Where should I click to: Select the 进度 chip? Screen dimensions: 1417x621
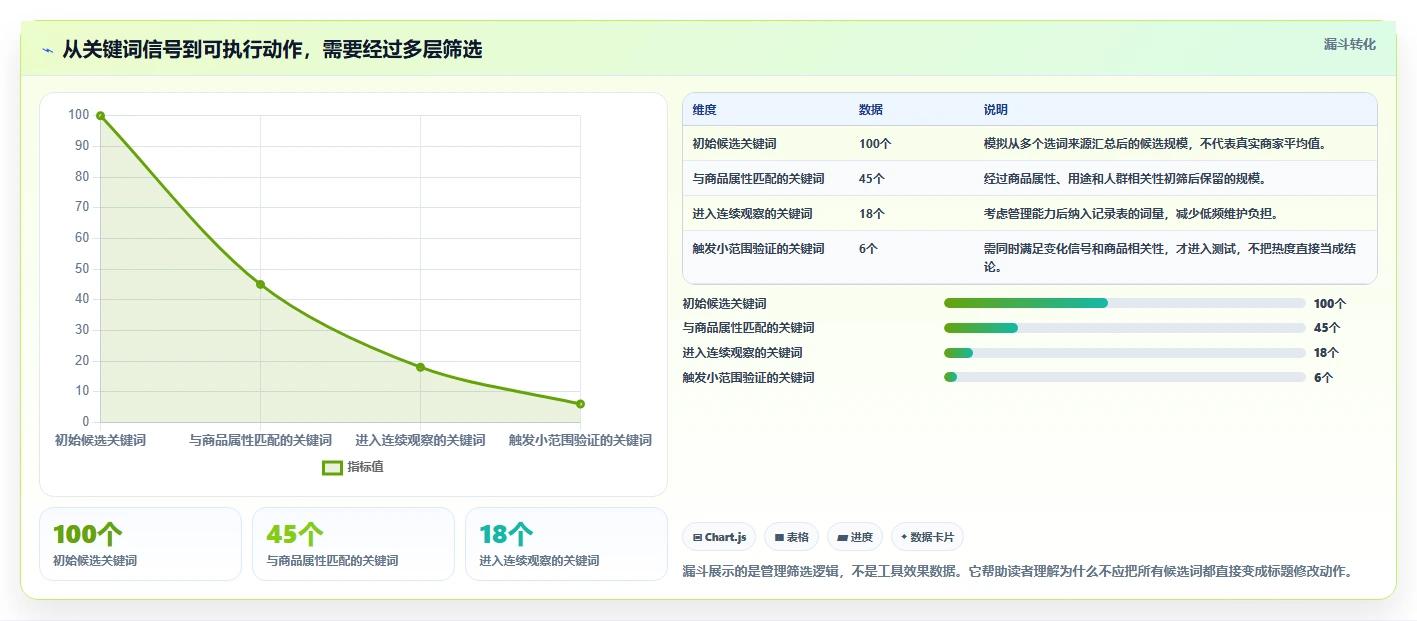pos(855,537)
